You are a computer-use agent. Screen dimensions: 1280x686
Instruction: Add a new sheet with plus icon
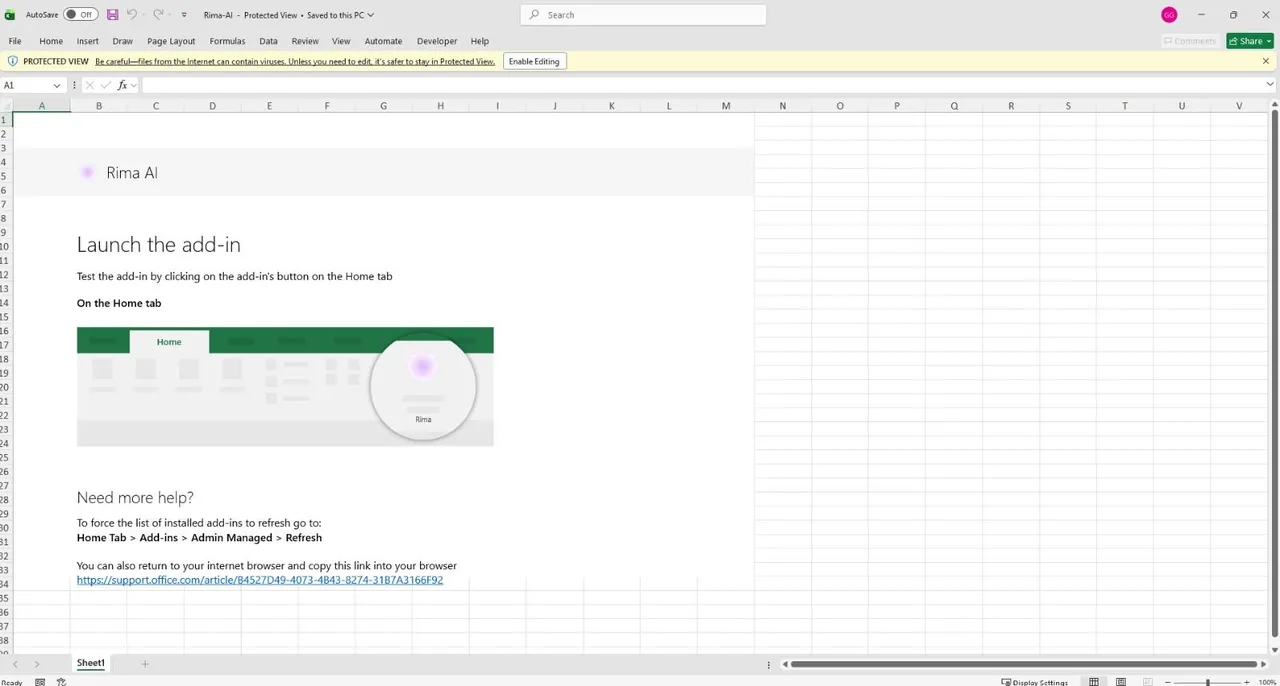click(x=144, y=664)
